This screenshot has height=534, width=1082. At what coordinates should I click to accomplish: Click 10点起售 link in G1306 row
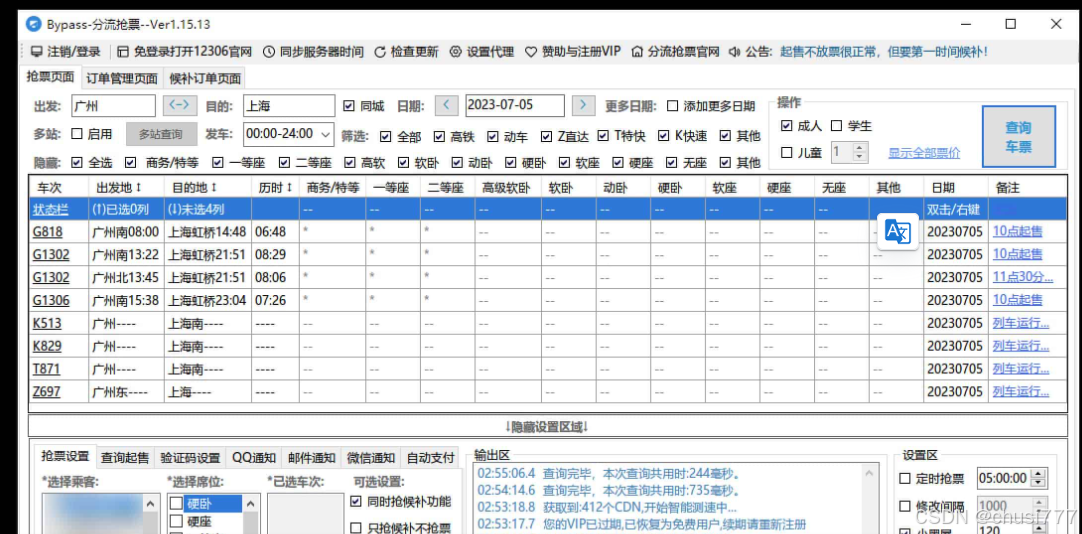click(1017, 300)
